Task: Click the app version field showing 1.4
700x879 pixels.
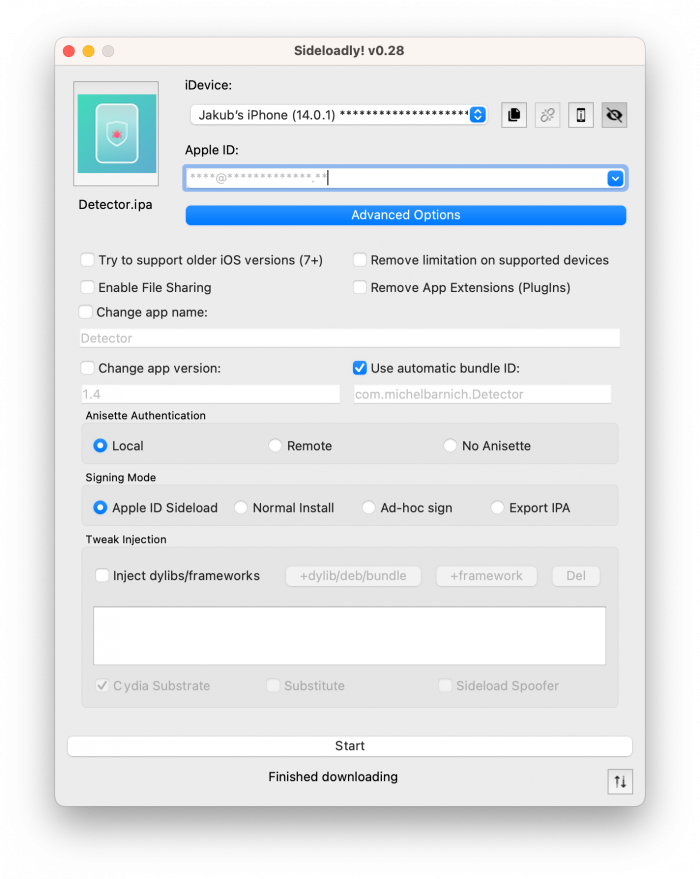Action: (x=211, y=394)
